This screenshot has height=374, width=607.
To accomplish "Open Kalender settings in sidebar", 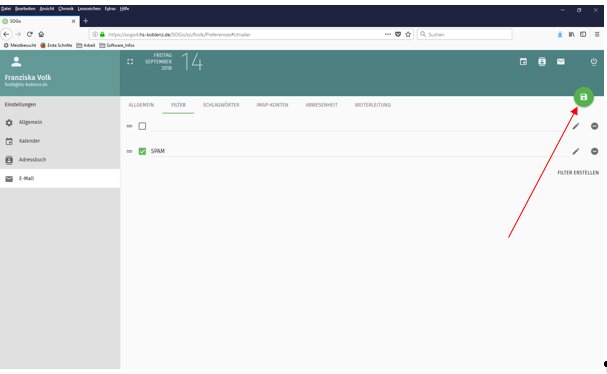I will click(60, 141).
